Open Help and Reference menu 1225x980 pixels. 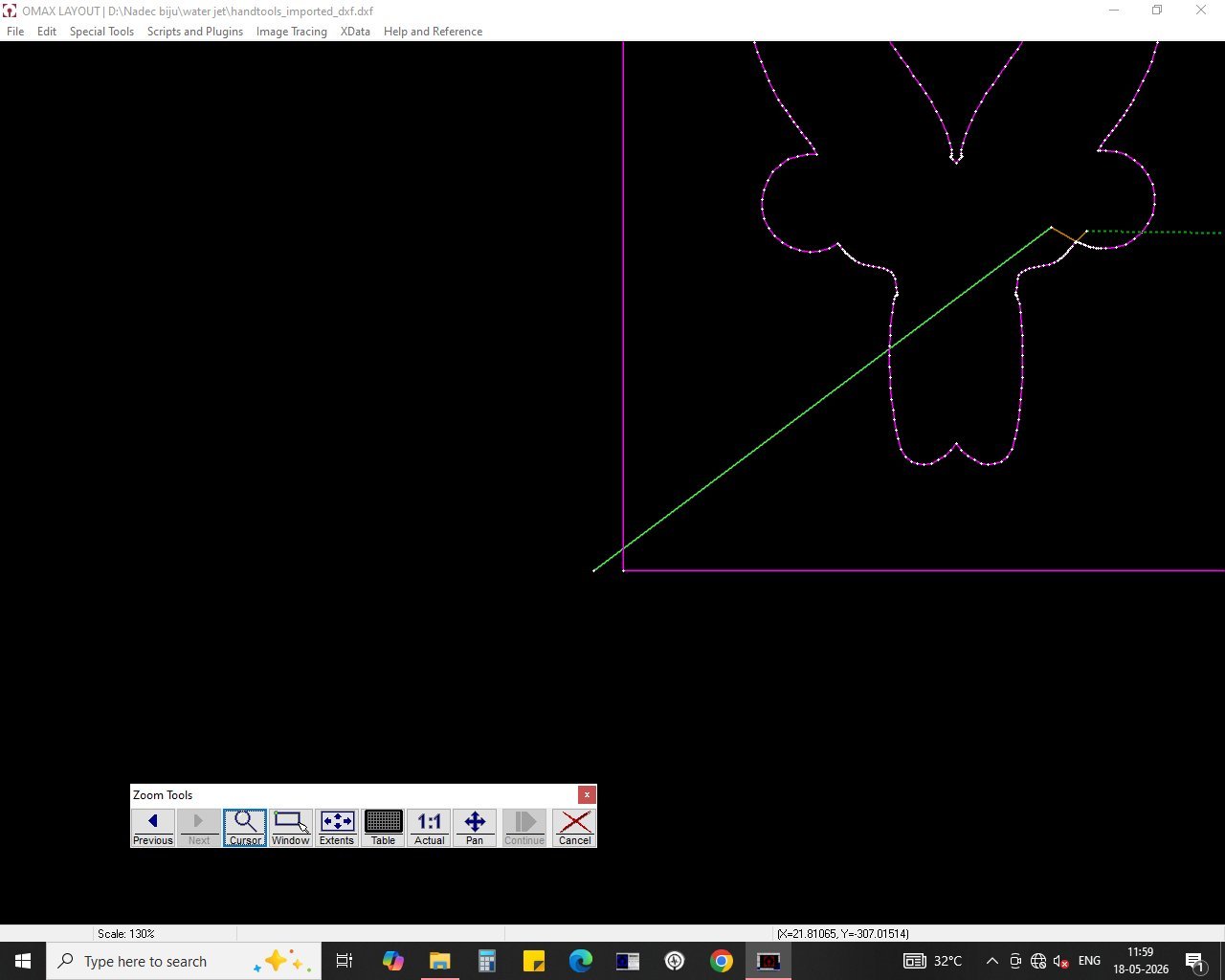point(433,32)
